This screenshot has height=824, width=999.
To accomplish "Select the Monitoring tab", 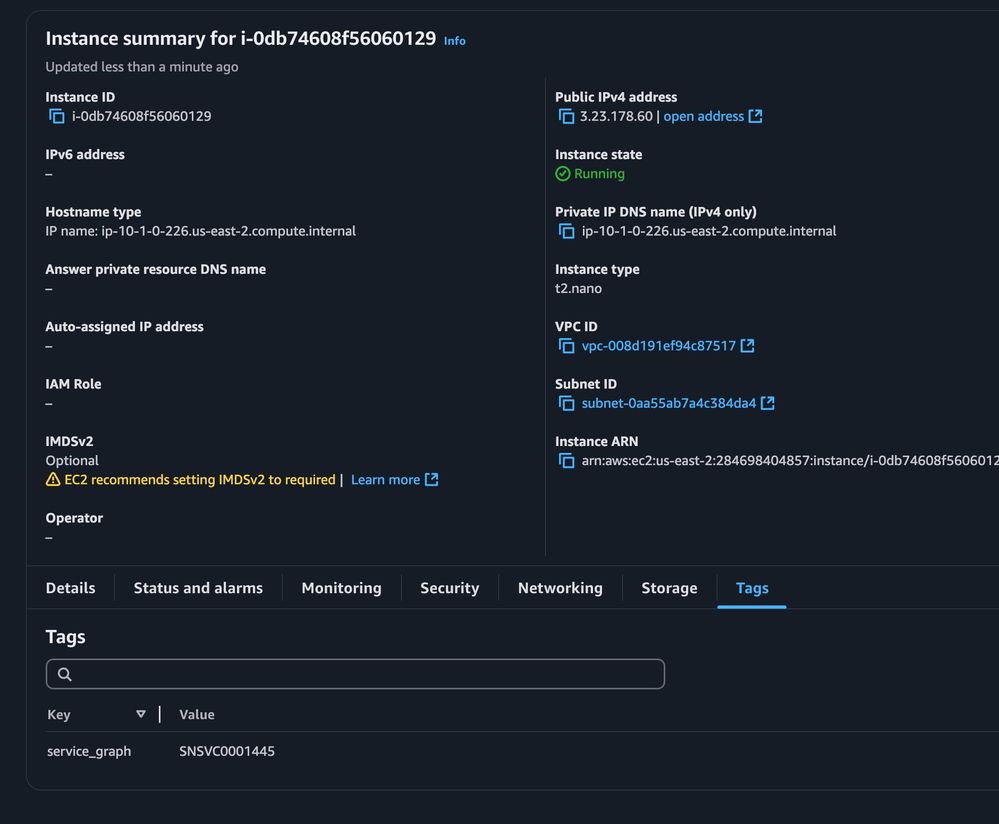I will click(x=340, y=588).
